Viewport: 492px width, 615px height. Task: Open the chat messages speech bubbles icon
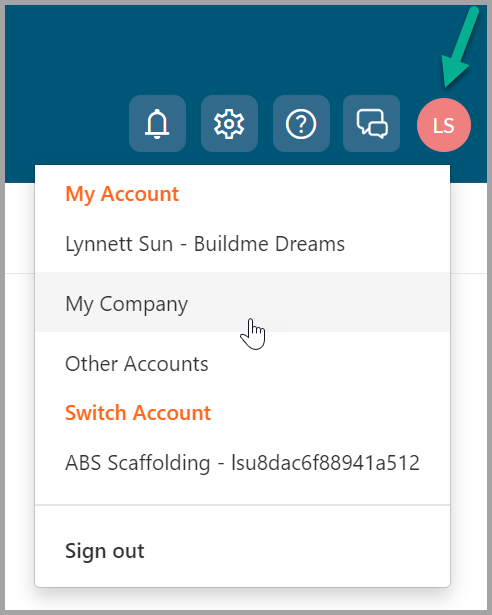(372, 124)
